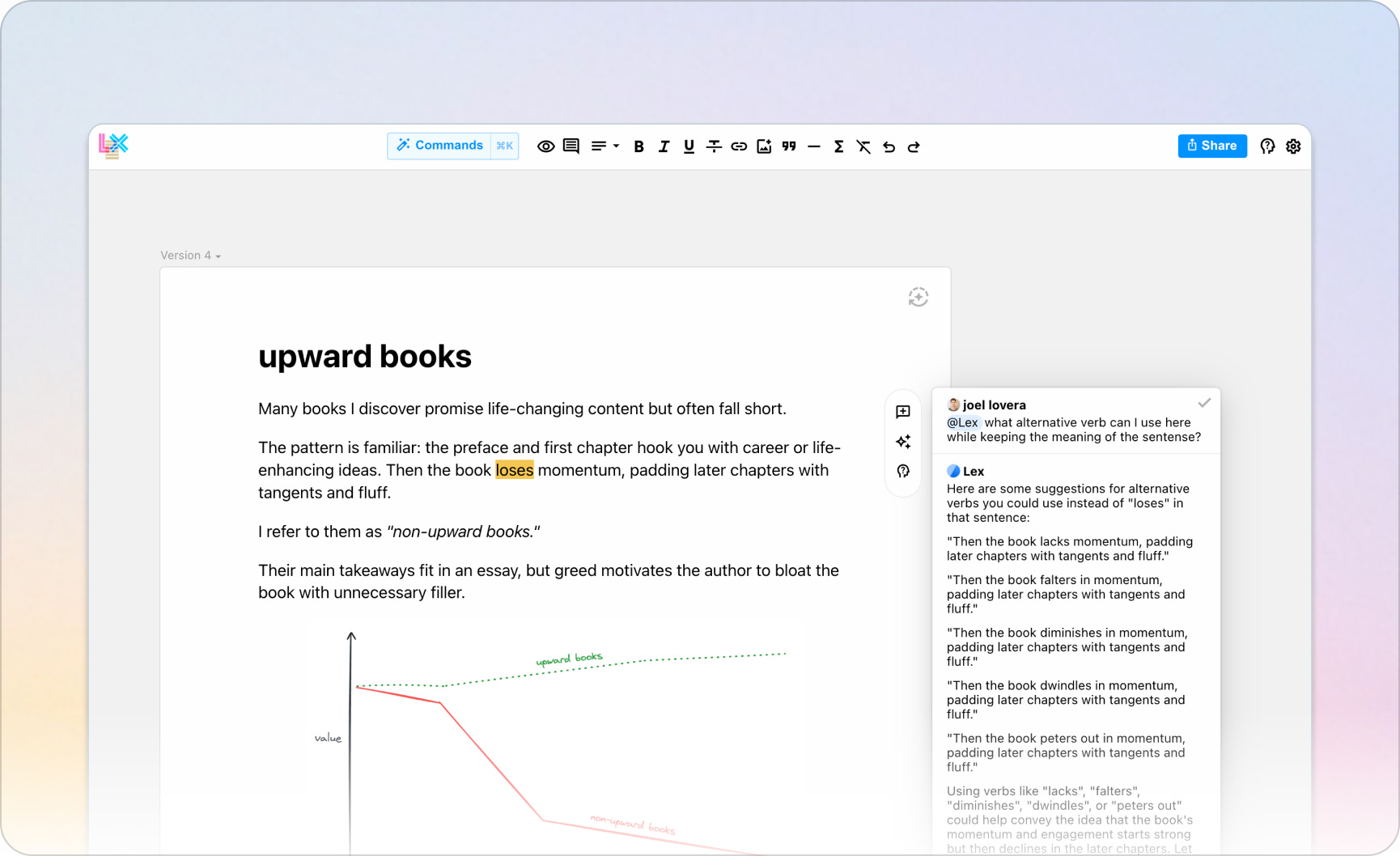Insert an image into the document
The image size is (1400, 856).
tap(764, 146)
